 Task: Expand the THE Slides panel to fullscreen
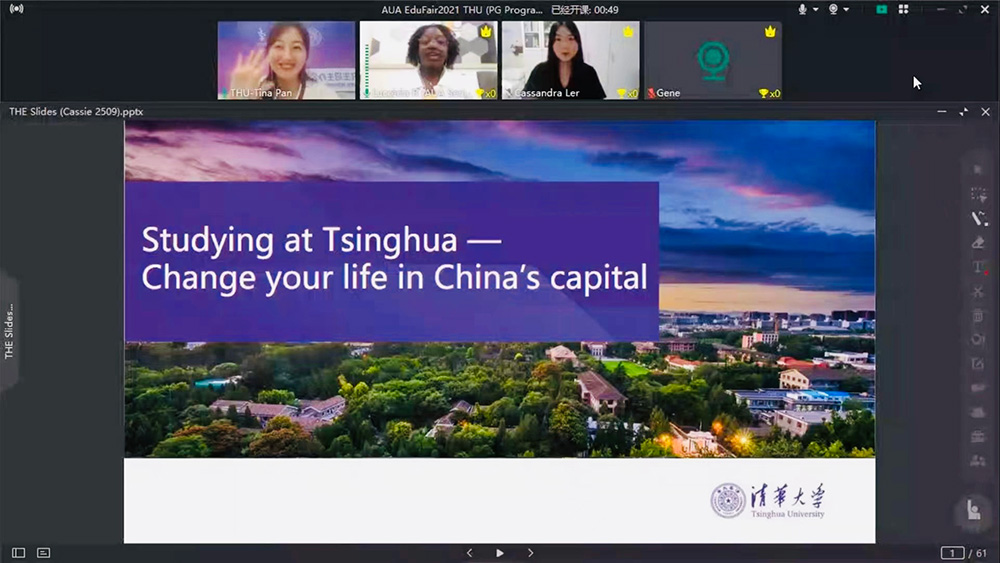coord(964,112)
